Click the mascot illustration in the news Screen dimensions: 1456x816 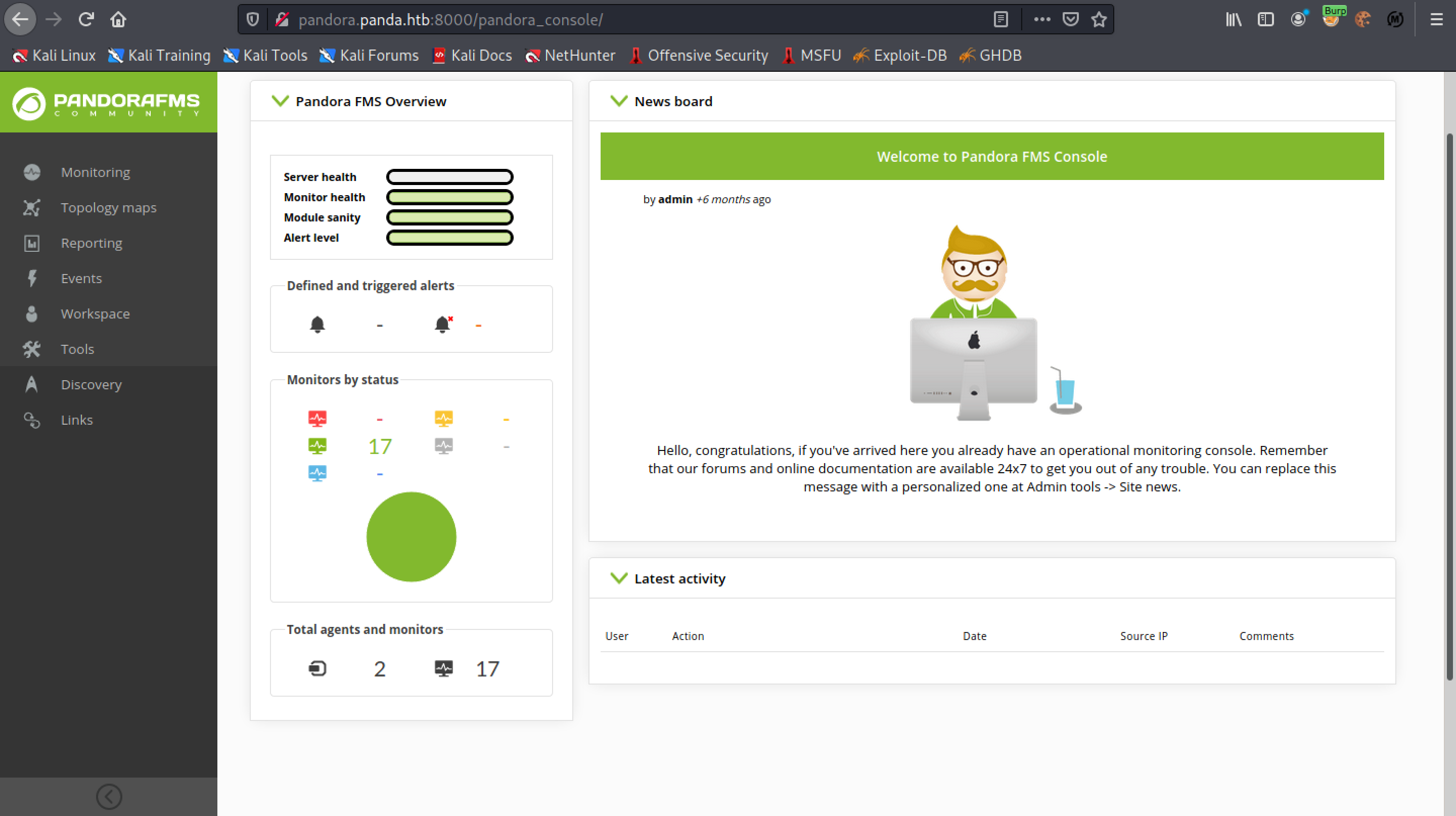[995, 323]
